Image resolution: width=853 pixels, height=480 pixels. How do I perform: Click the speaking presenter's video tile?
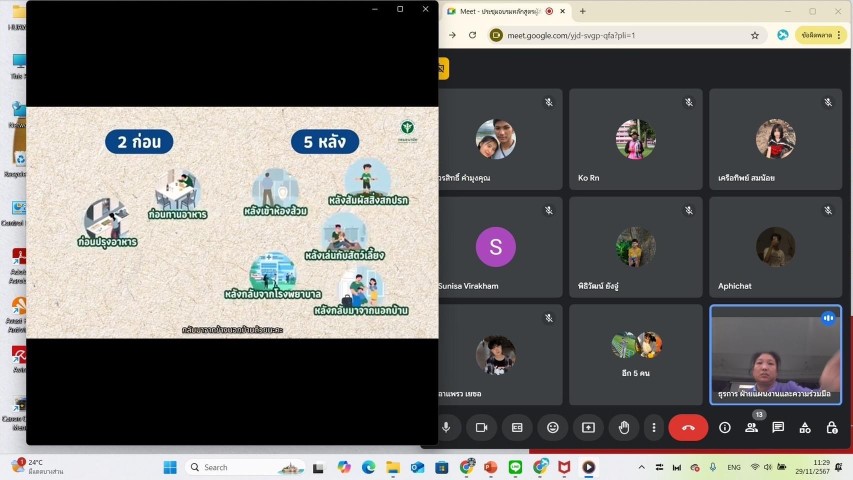click(x=776, y=355)
